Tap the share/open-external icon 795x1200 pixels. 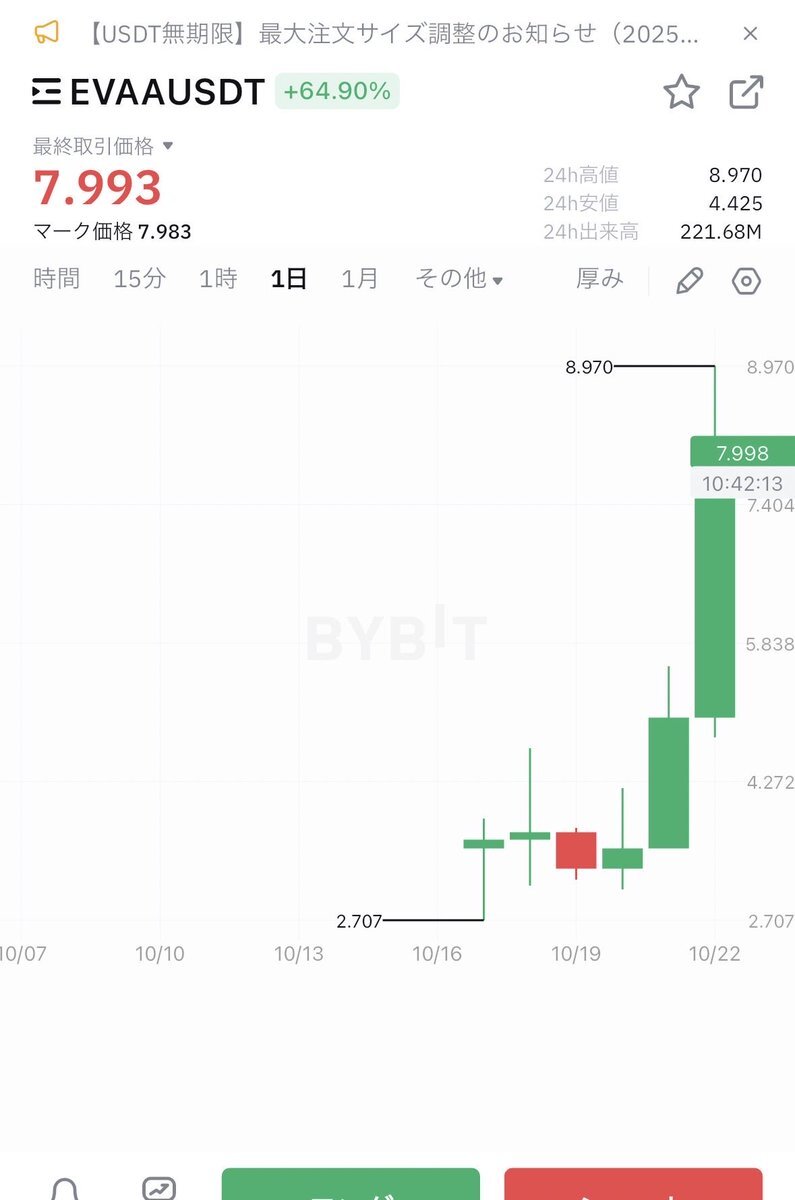[746, 93]
